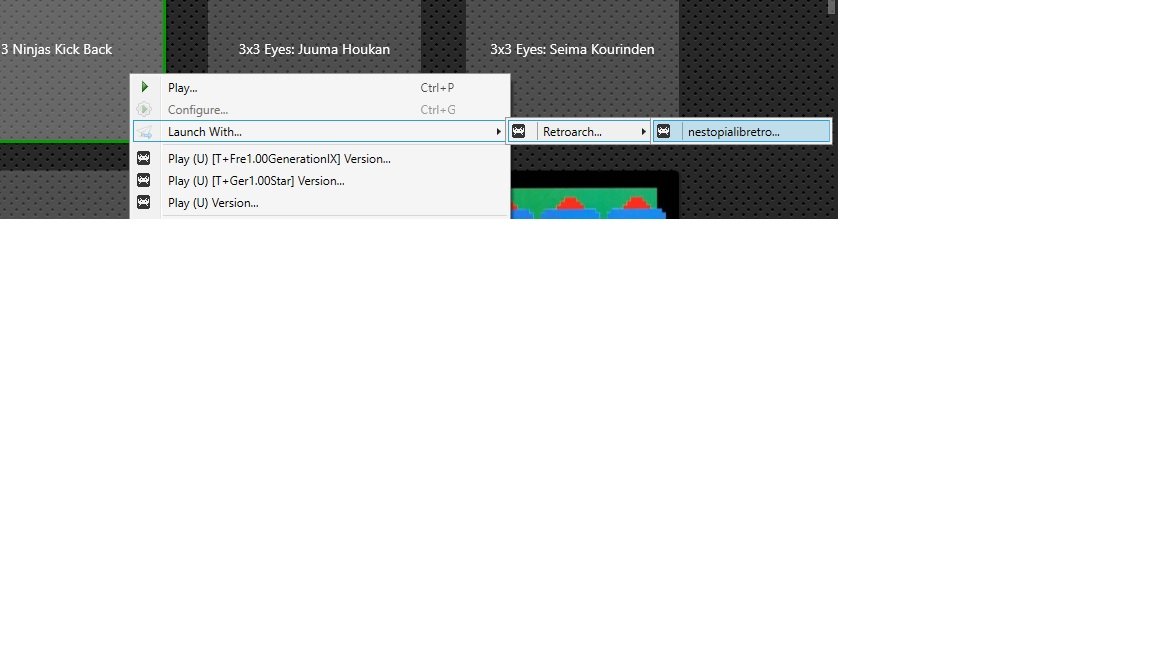The image size is (1152, 648).
Task: Open the Retroarch... submenu item
Action: point(579,132)
